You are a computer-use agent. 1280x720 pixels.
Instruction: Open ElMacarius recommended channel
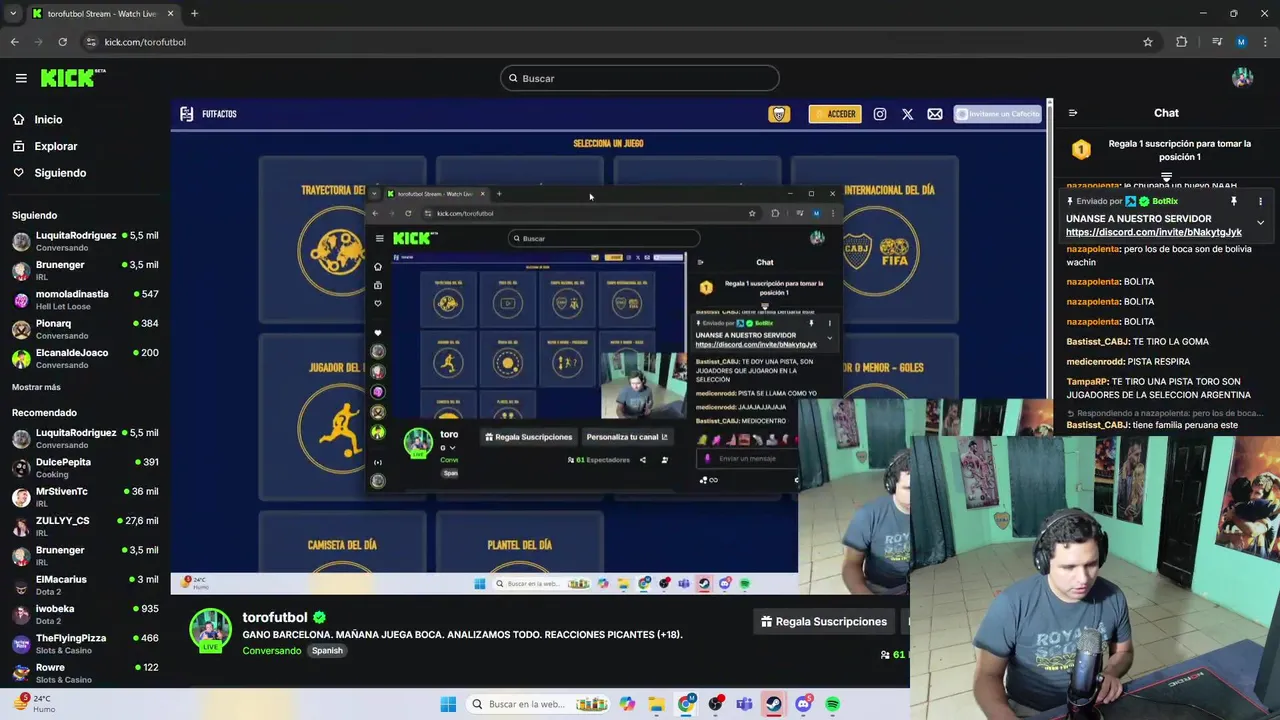[x=86, y=585]
